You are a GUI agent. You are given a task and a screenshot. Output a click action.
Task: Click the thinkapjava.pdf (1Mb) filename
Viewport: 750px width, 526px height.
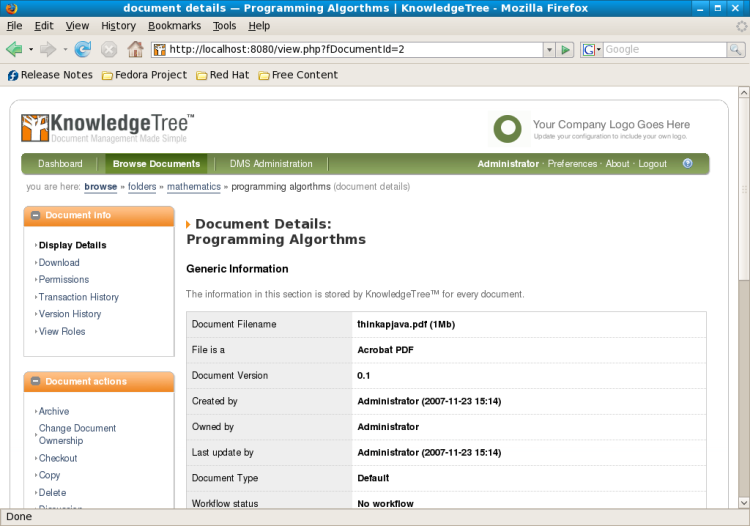click(x=406, y=324)
